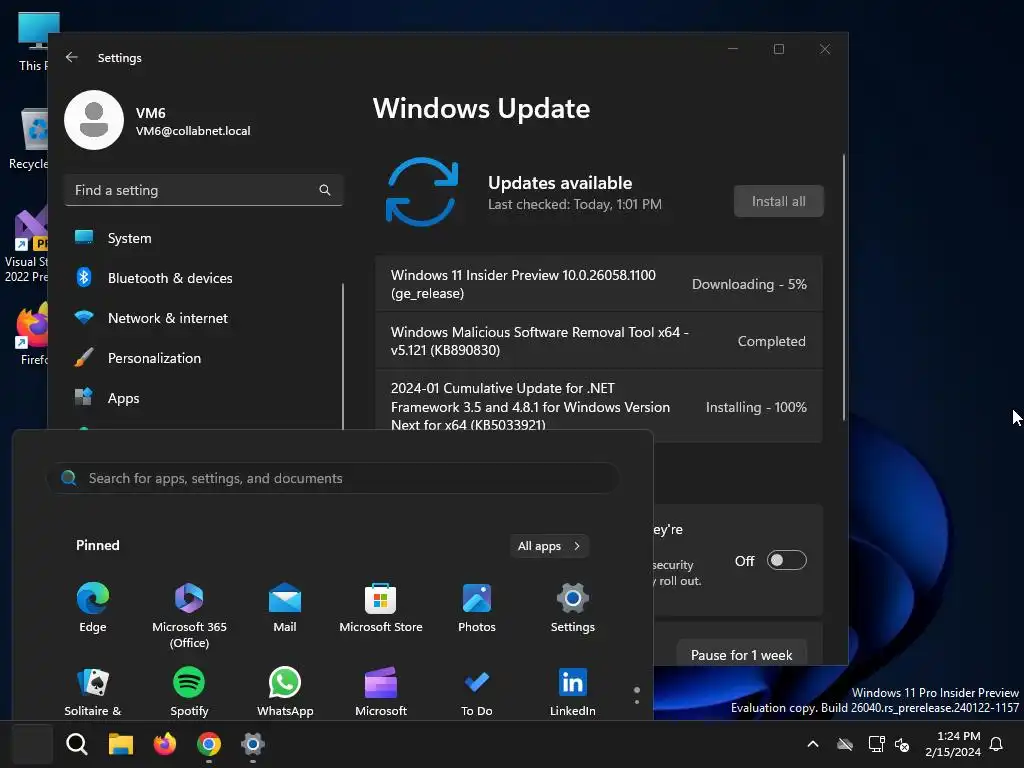Launch Firefox from the taskbar
This screenshot has height=768, width=1024.
(x=165, y=744)
